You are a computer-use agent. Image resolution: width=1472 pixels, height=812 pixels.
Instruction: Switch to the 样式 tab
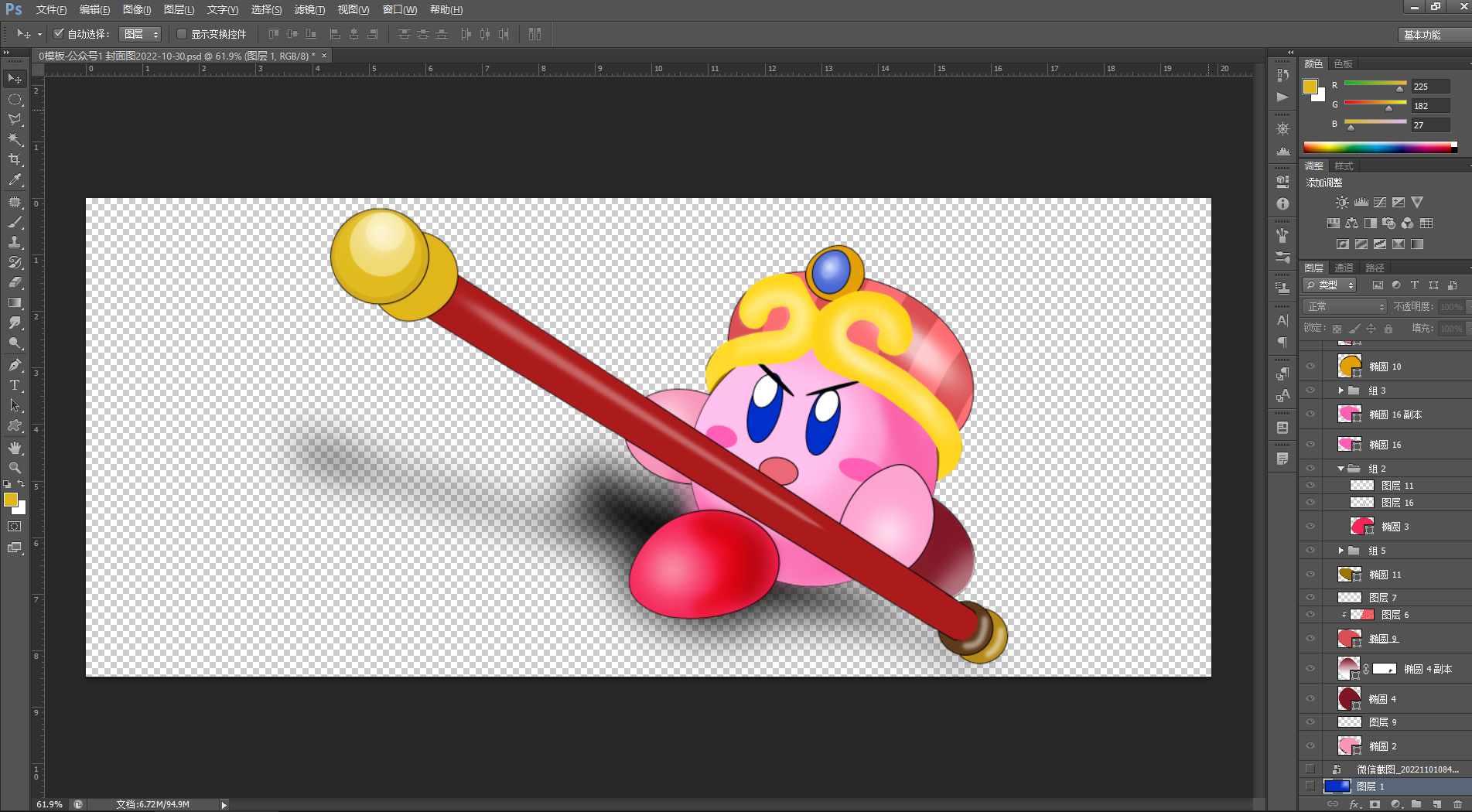(1344, 166)
